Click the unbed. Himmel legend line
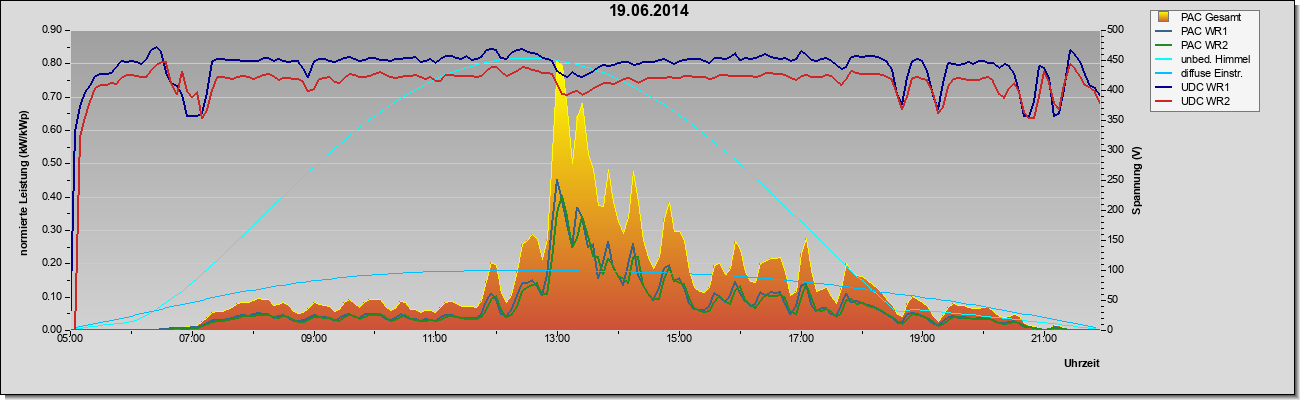 click(x=1165, y=59)
